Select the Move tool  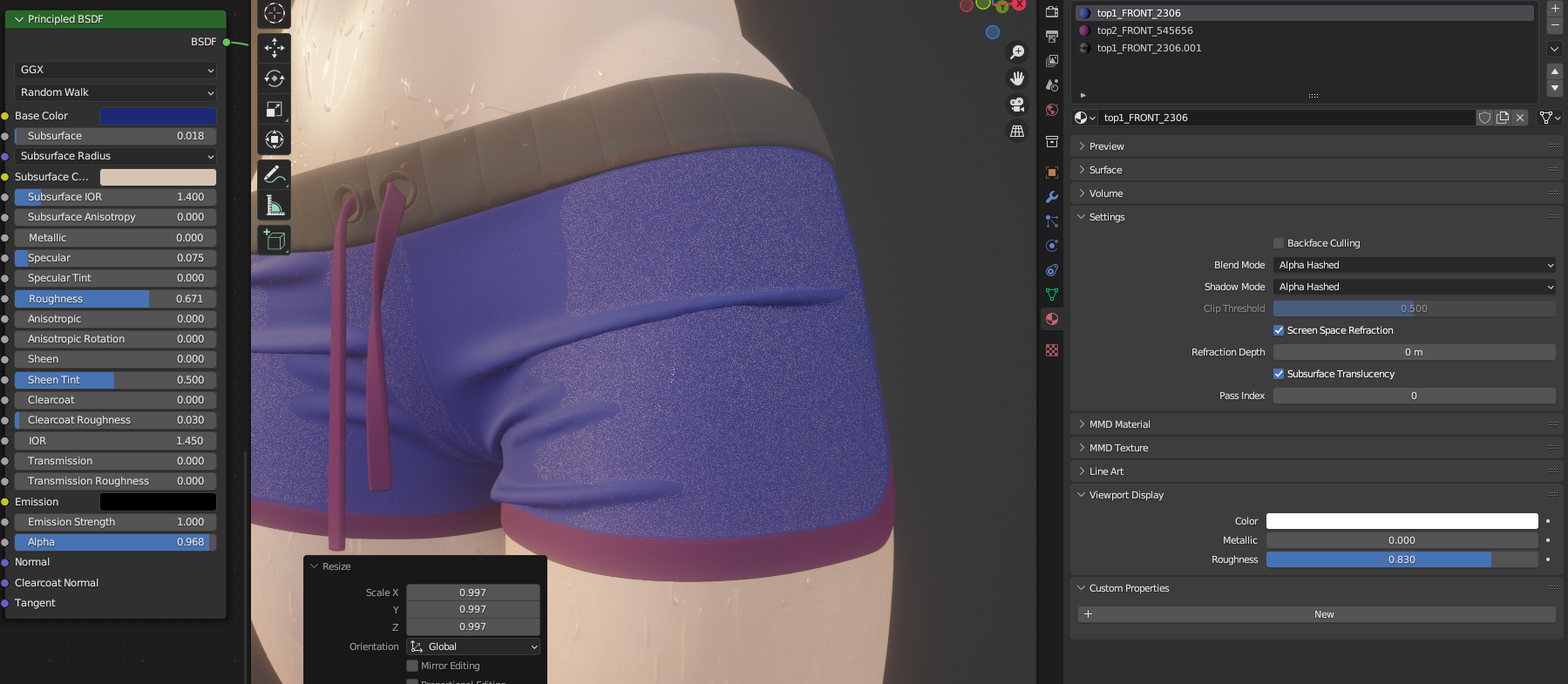(275, 48)
